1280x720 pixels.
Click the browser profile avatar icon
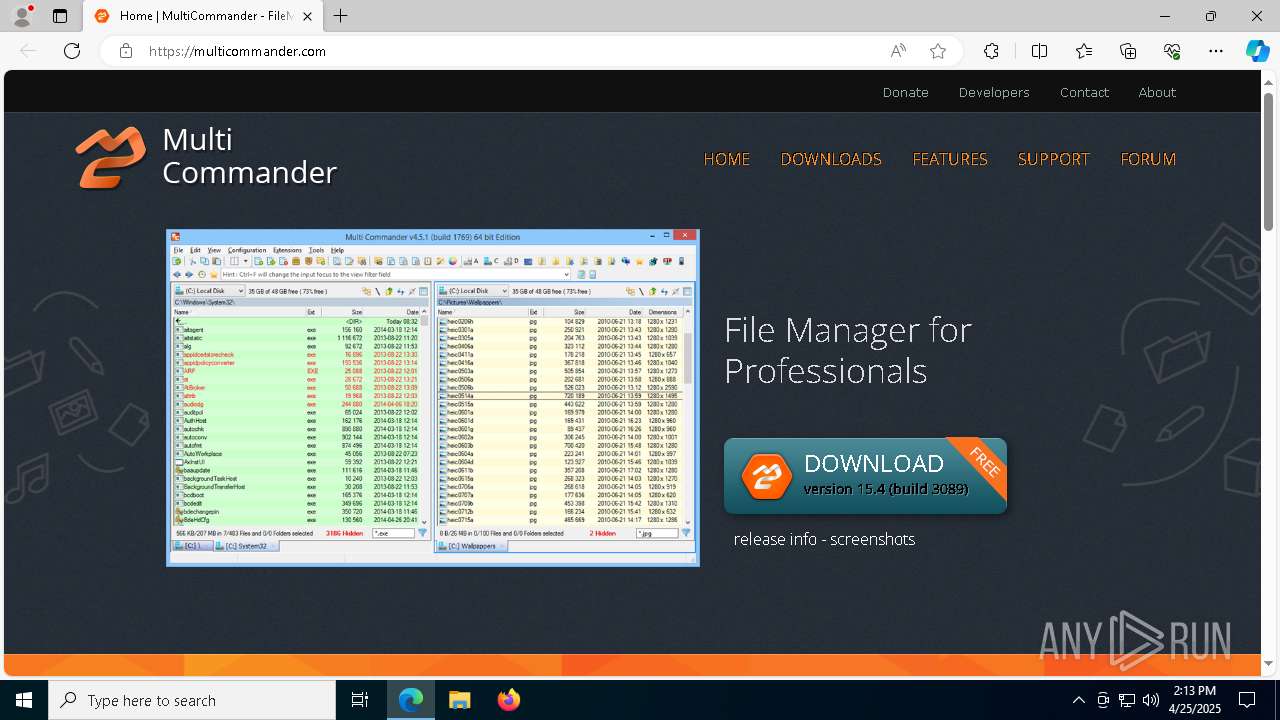(22, 16)
